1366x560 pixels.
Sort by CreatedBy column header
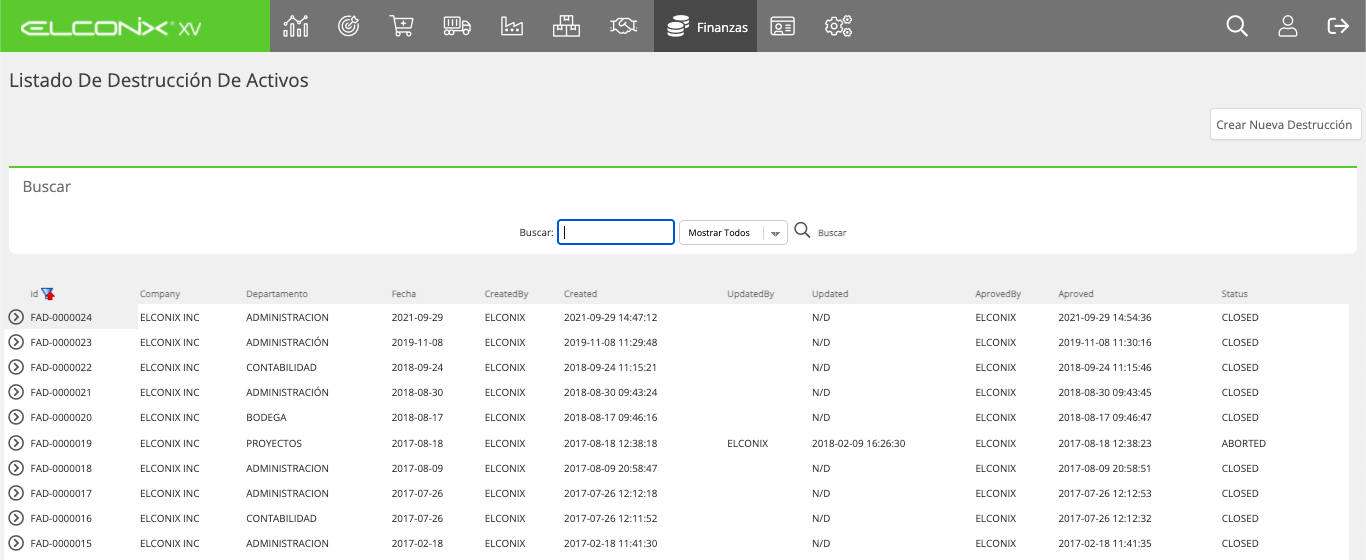pyautogui.click(x=506, y=294)
